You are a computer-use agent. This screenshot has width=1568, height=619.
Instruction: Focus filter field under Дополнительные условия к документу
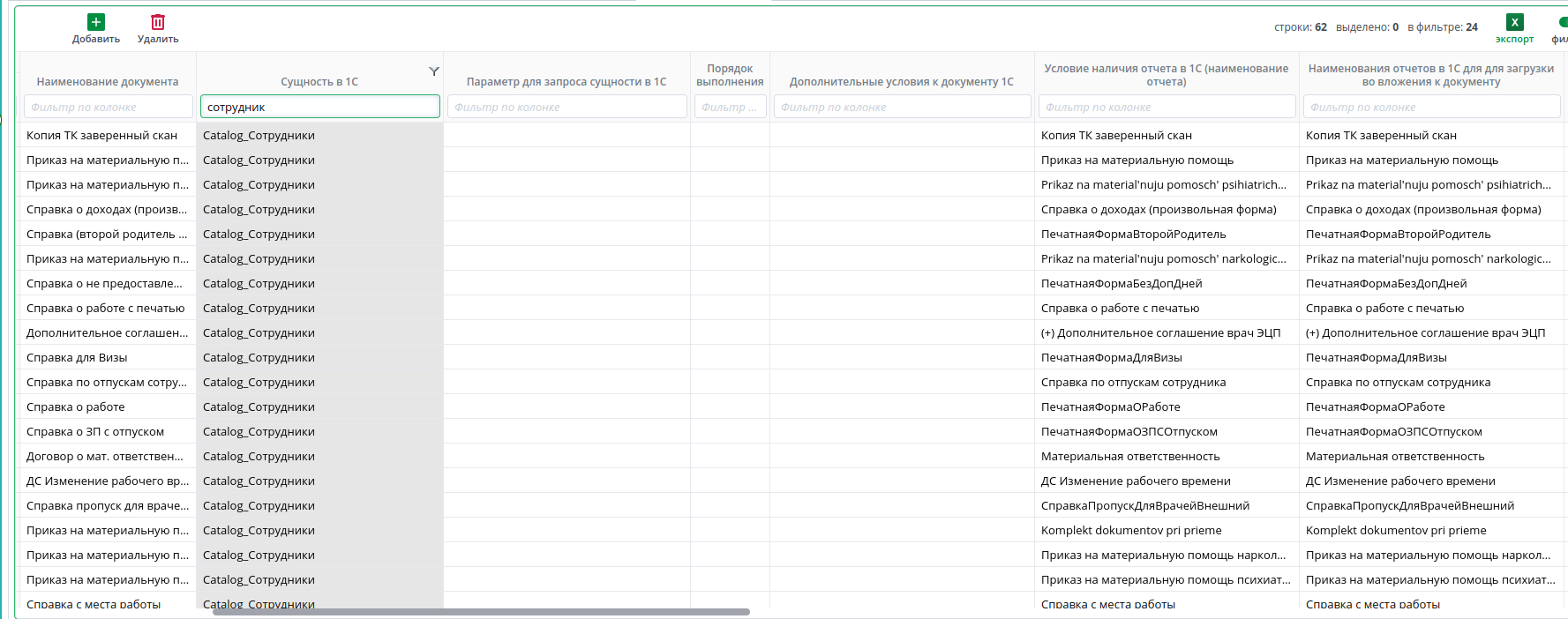tap(902, 107)
